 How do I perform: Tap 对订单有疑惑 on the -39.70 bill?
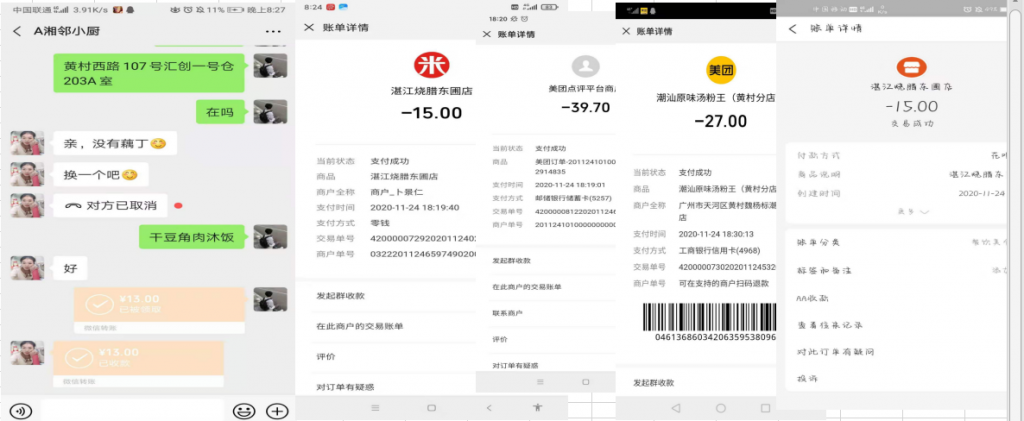pos(515,366)
